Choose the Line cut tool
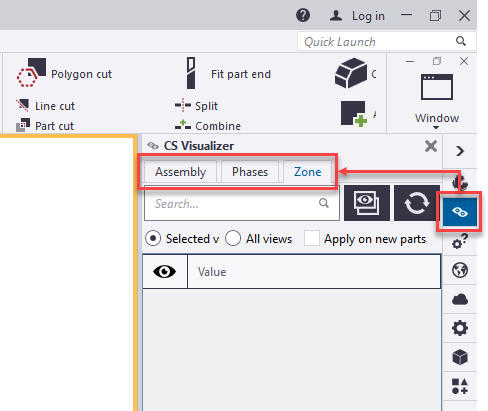 [45, 106]
